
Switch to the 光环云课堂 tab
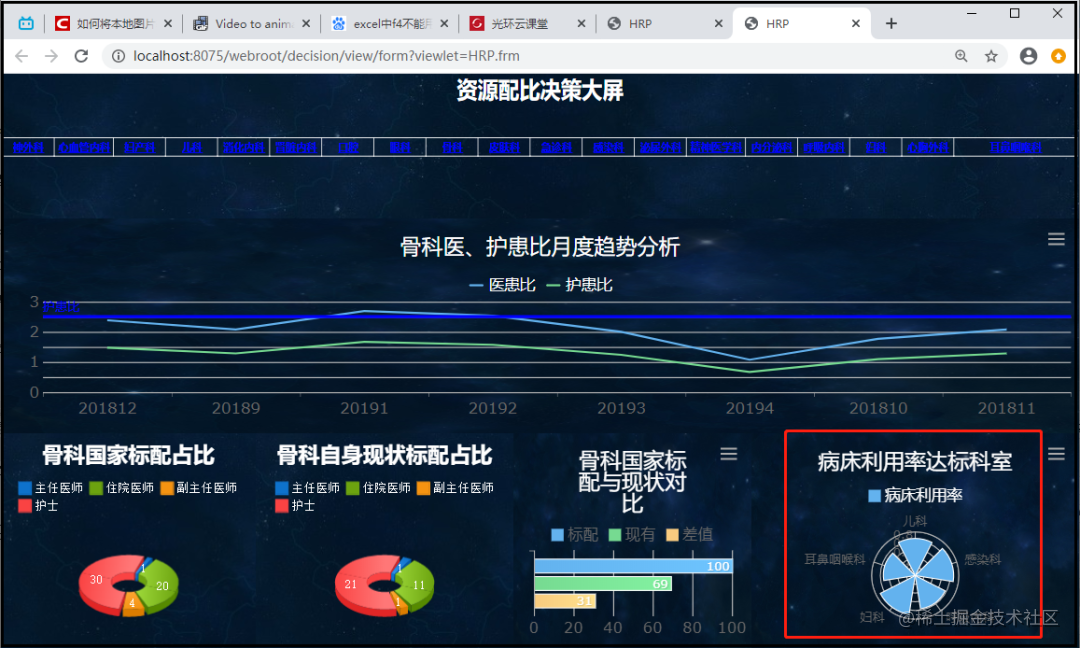pyautogui.click(x=528, y=23)
